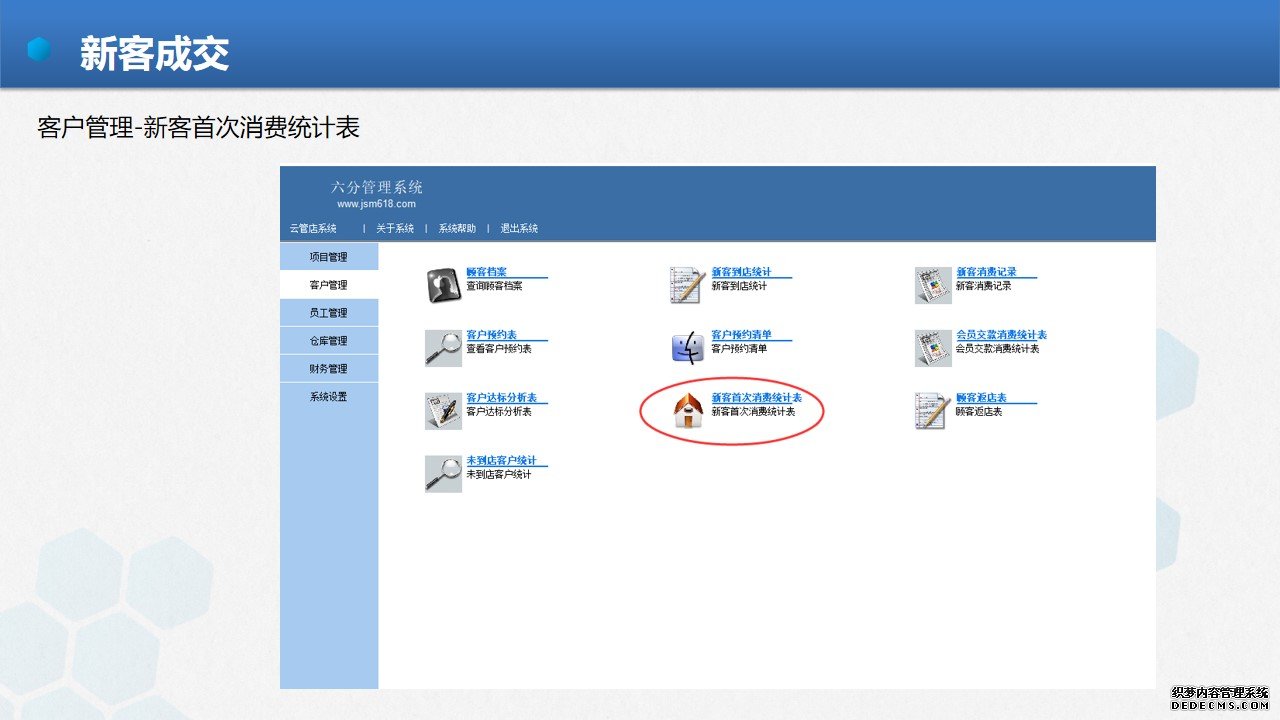Click the 顾客返店表 notepad icon
1280x720 pixels.
[x=933, y=411]
